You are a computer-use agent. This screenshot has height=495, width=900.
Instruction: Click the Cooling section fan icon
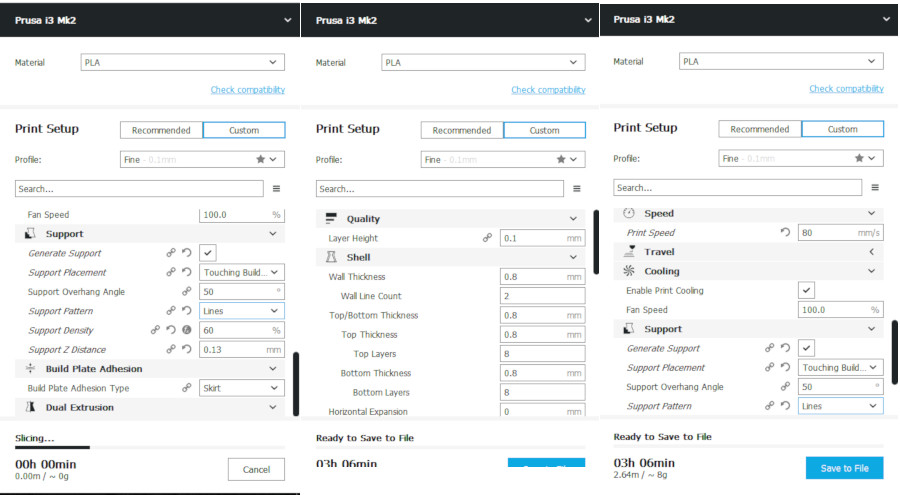629,271
